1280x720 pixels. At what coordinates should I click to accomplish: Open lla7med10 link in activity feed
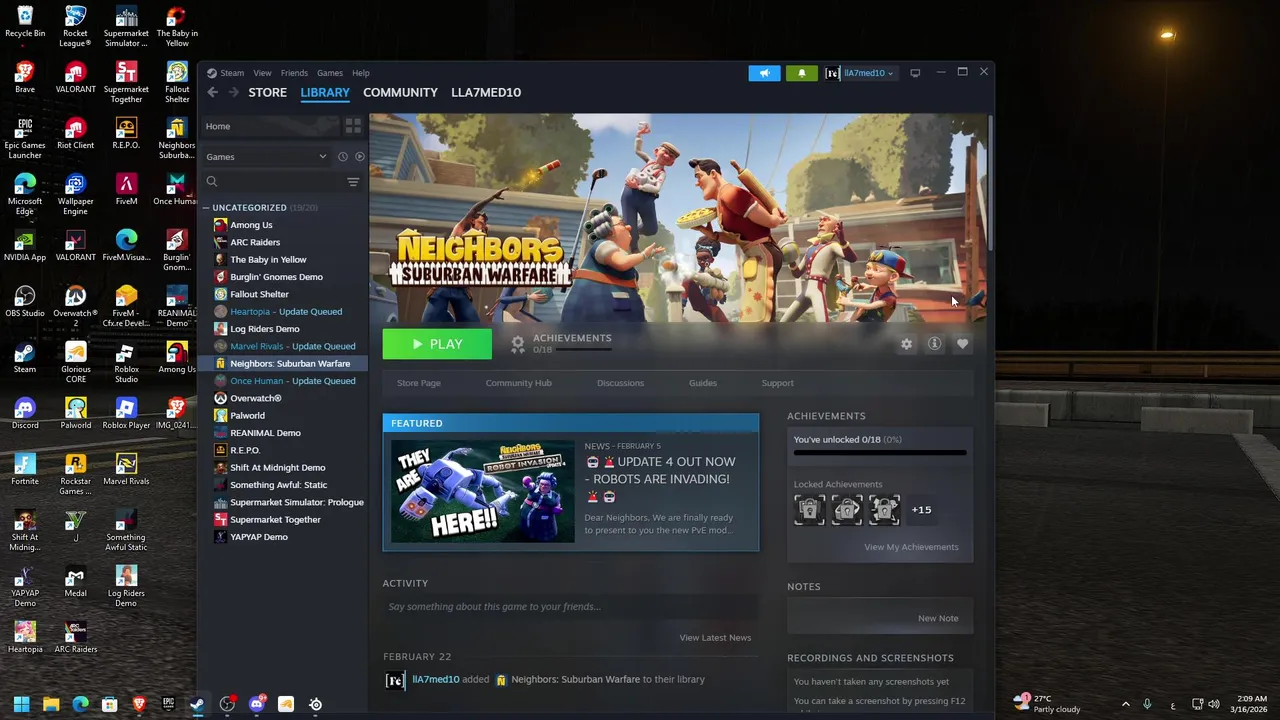click(435, 679)
